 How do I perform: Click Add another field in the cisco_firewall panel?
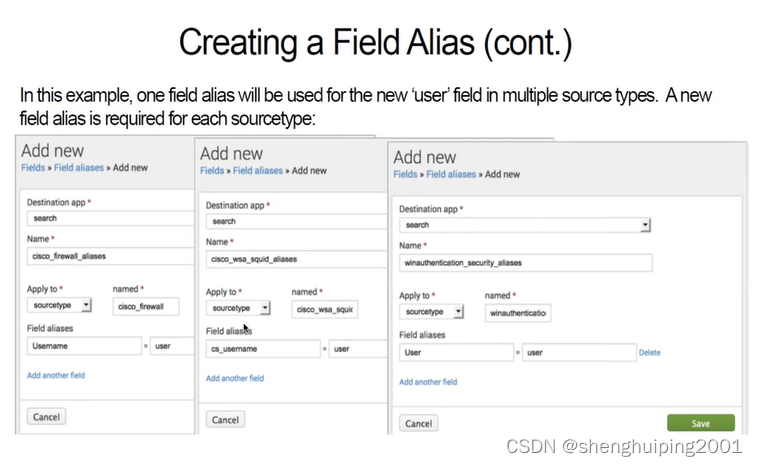56,375
